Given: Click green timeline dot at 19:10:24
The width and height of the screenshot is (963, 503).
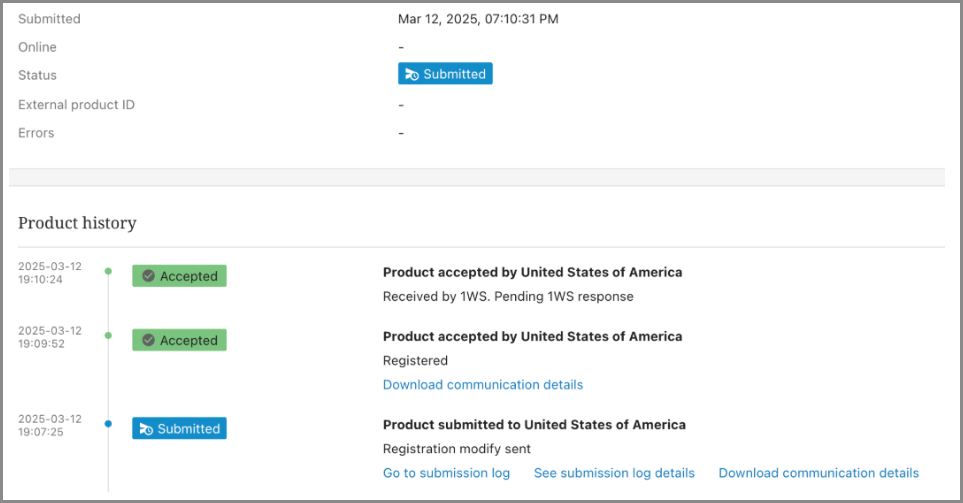Looking at the screenshot, I should click(x=108, y=271).
